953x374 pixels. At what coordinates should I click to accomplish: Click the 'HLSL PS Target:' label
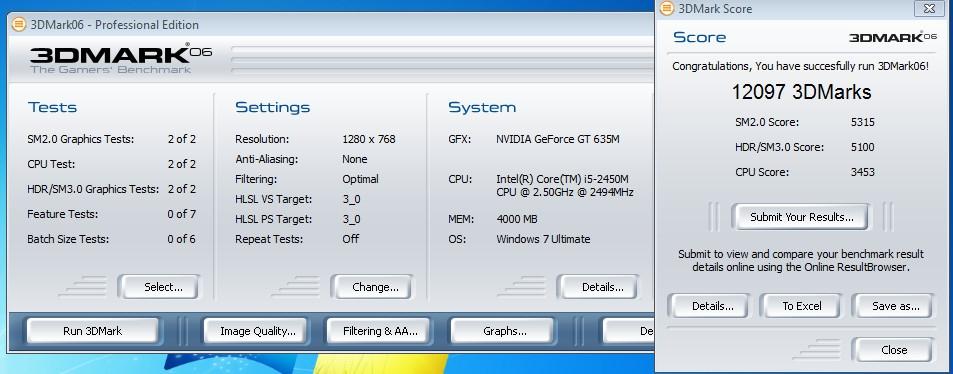point(274,219)
